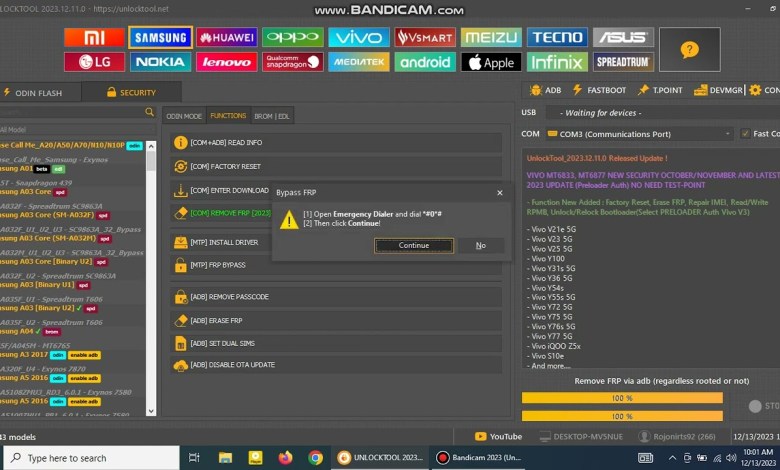Open the help question mark icon
Image resolution: width=780 pixels, height=470 pixels.
pos(690,49)
